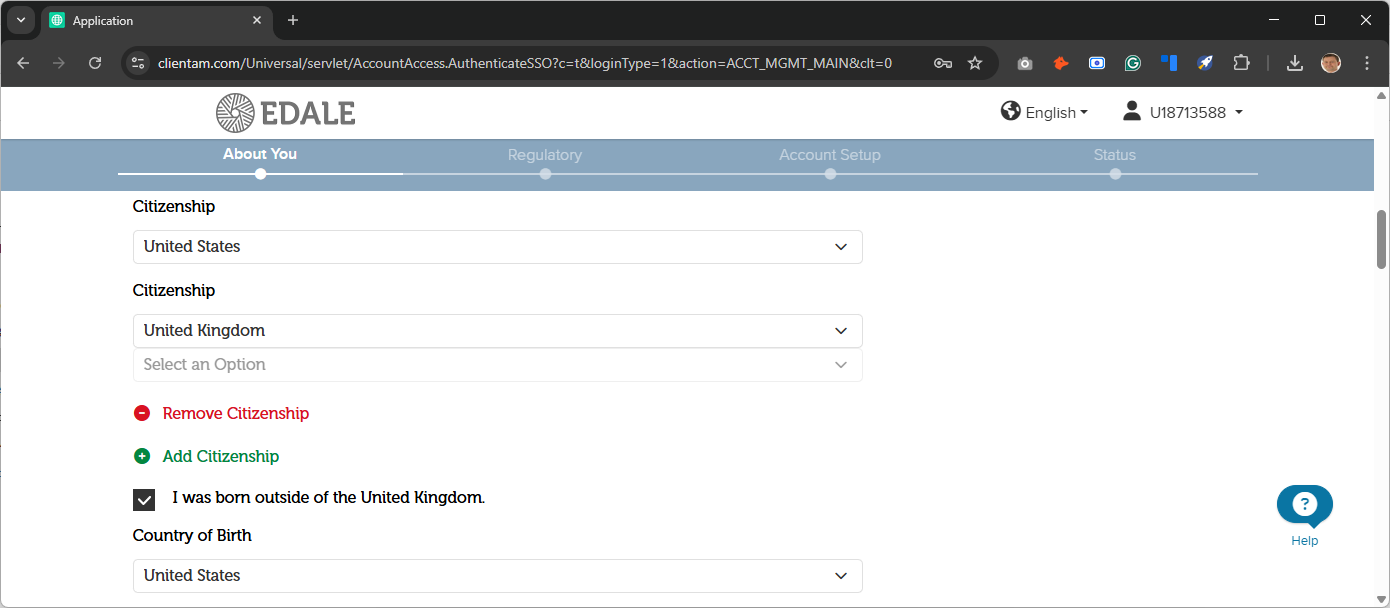Click the orange extension icon
This screenshot has width=1390, height=608.
[1061, 63]
